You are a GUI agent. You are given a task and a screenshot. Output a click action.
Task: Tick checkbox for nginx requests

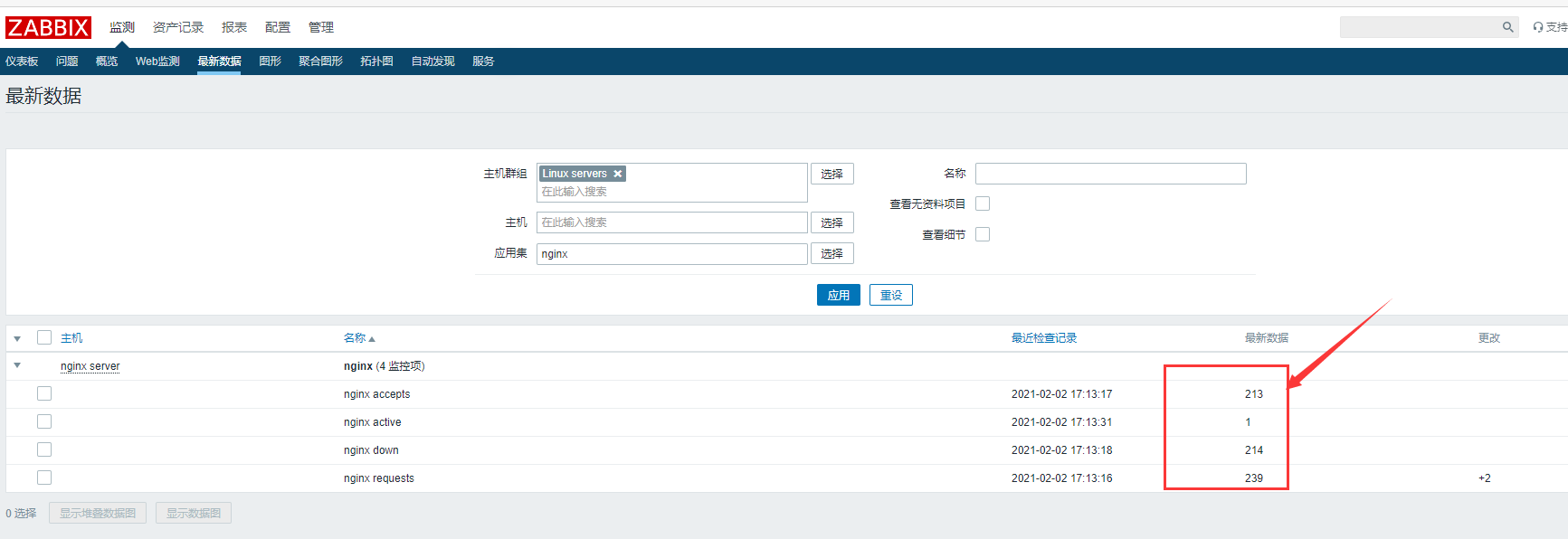(x=44, y=478)
